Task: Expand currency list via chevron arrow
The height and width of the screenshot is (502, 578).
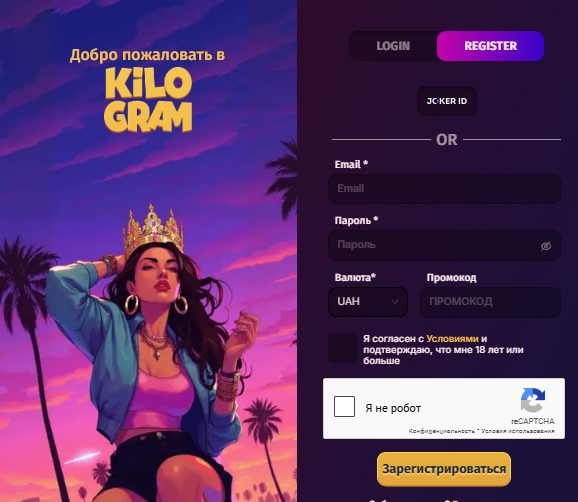Action: (395, 302)
